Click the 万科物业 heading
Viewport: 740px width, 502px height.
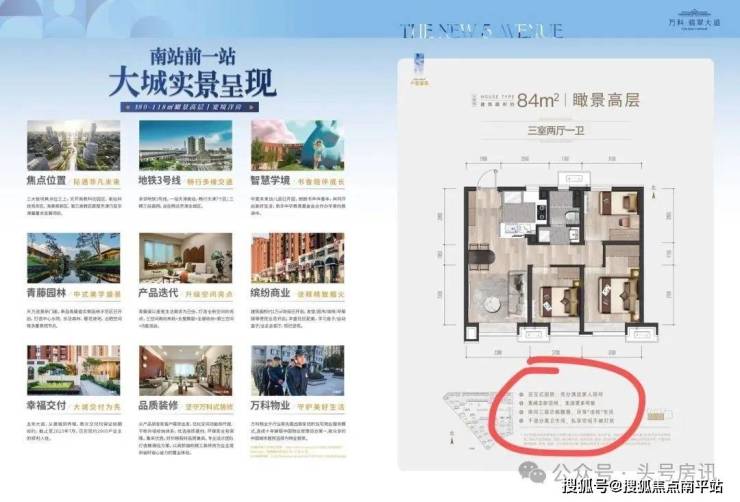click(x=270, y=406)
